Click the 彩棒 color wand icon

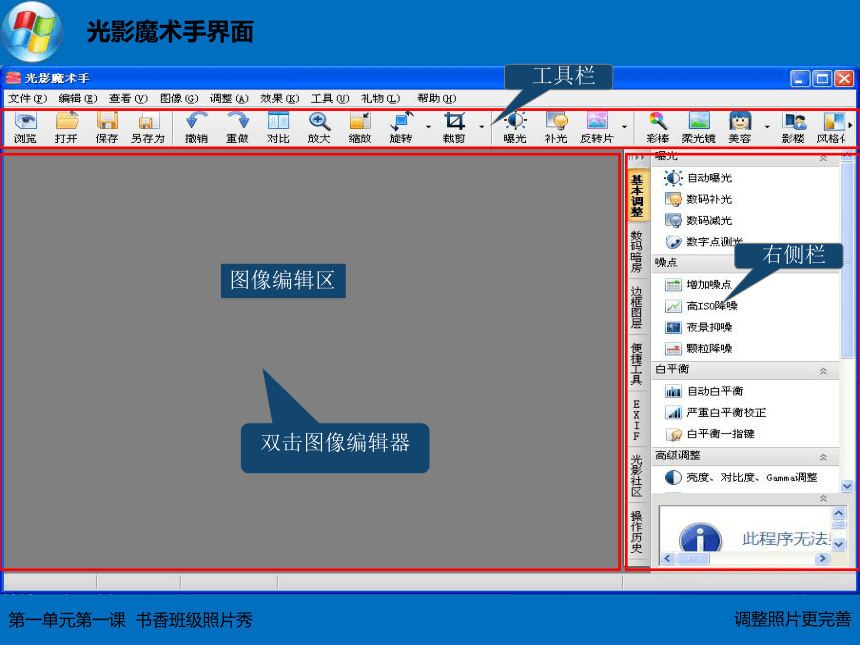pos(658,127)
